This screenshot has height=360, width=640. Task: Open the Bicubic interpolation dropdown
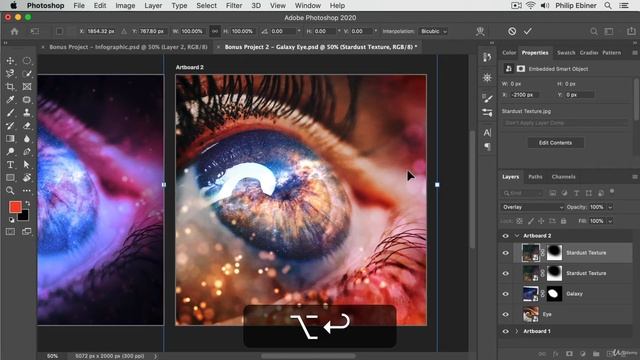point(433,31)
